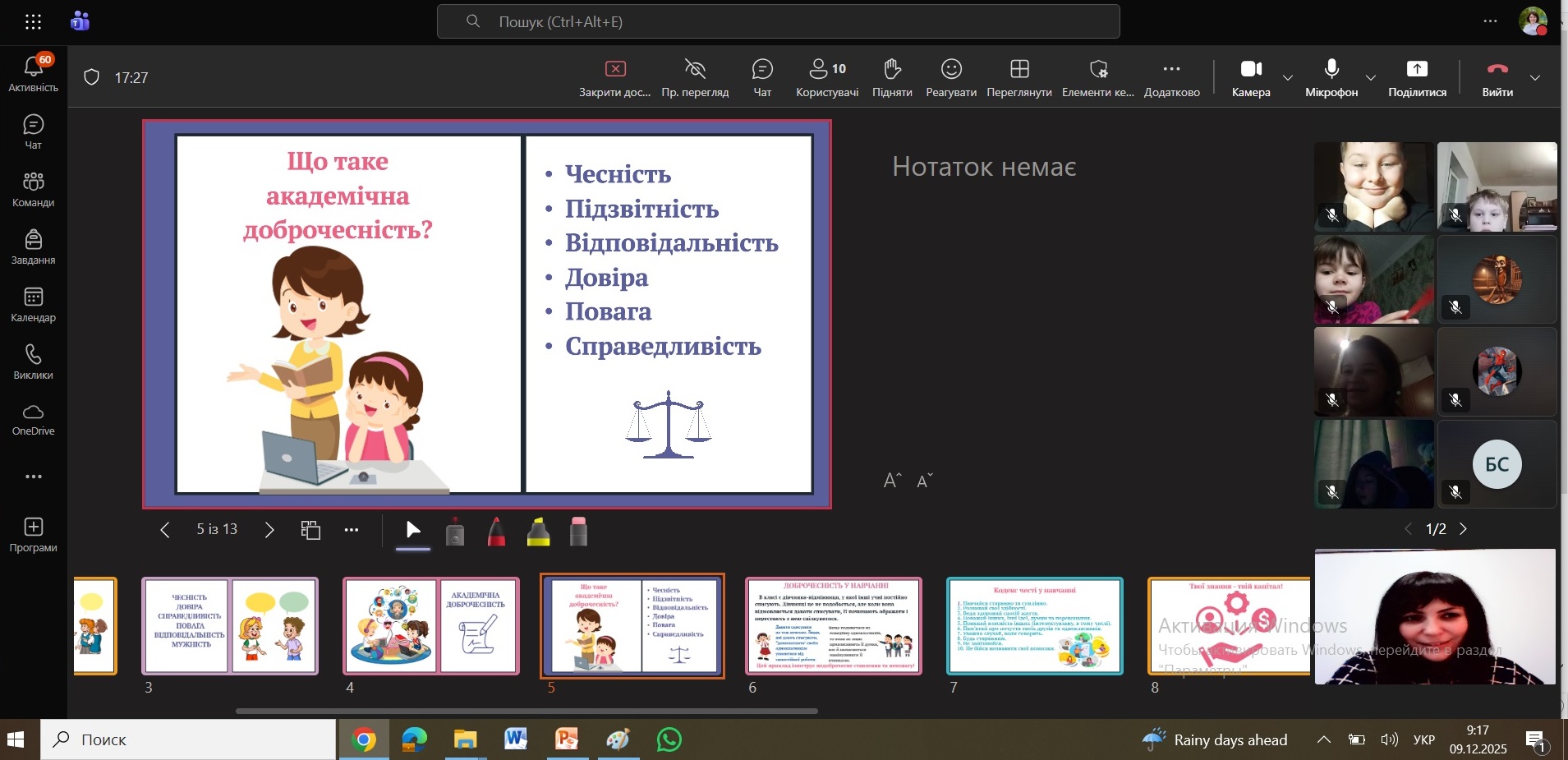Select the cursor arrow tool
Viewport: 1568px width, 760px height.
[413, 531]
